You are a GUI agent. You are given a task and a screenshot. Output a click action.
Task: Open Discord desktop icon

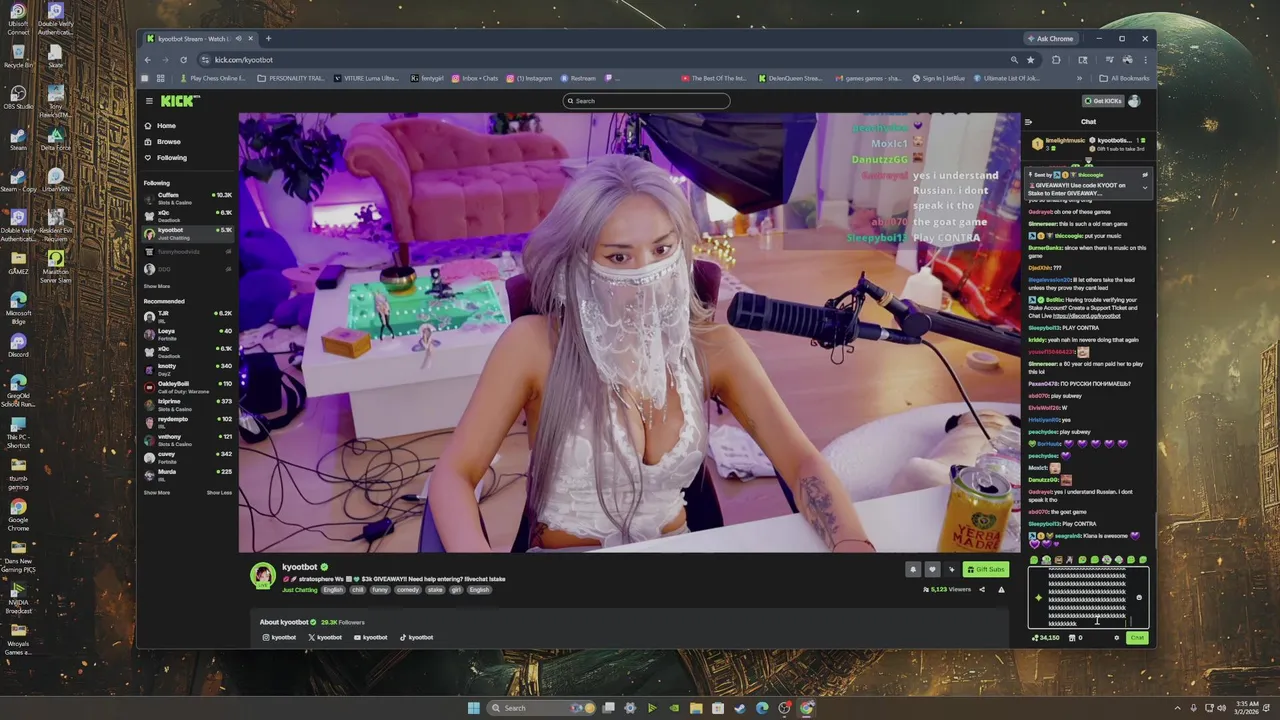[18, 346]
